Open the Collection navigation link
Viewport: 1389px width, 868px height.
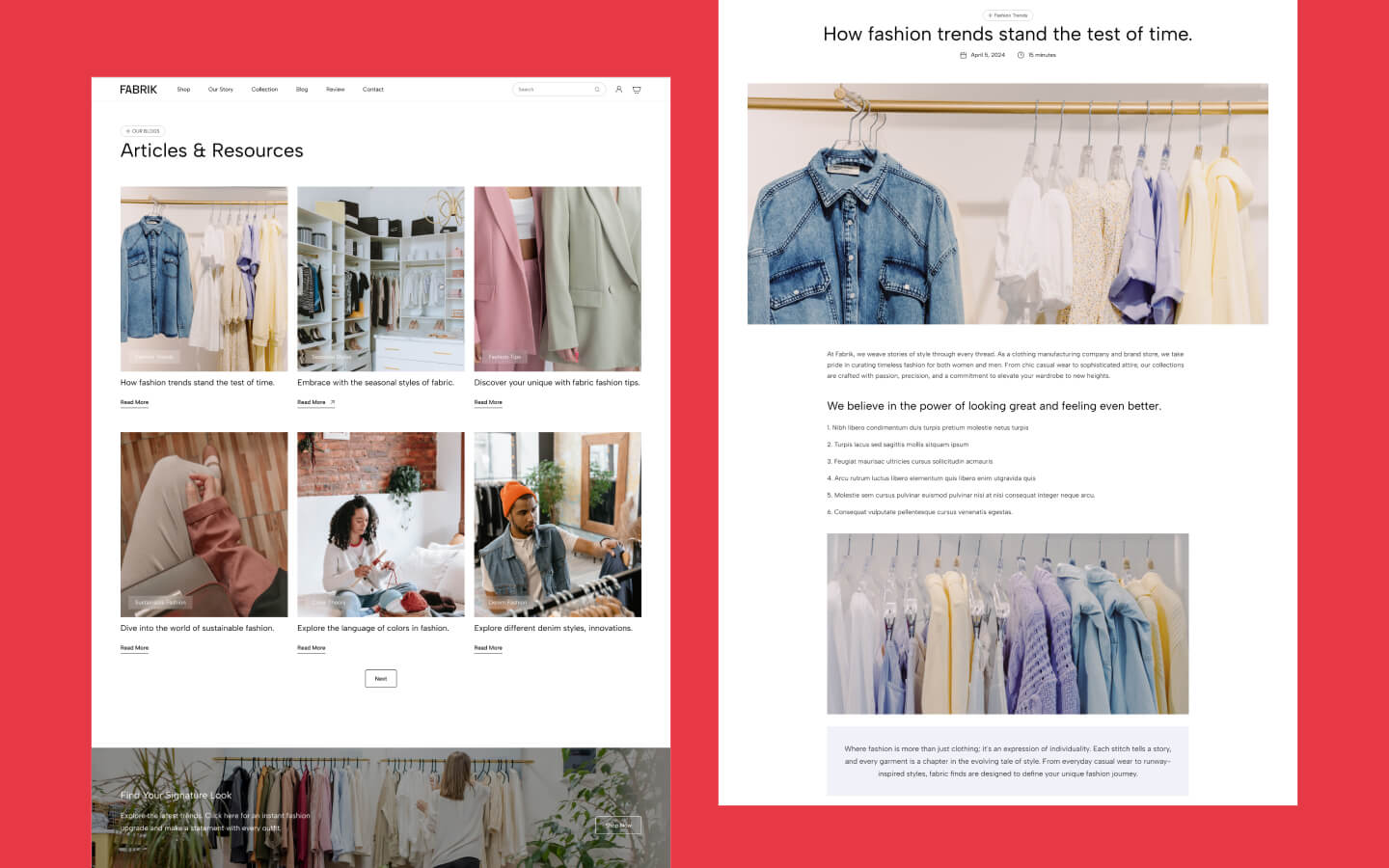(x=264, y=89)
